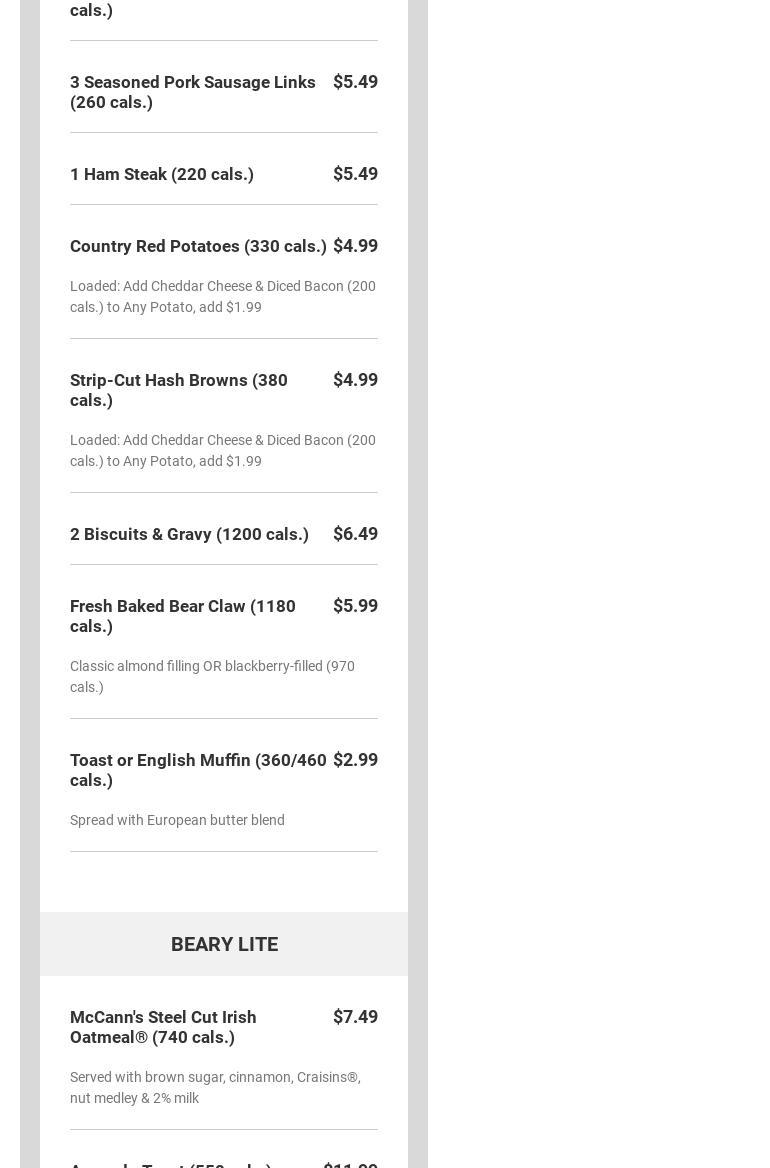This screenshot has height=1168, width=770.
Task: Click the $4.99 price for Strip-Cut Hash Browns
Action: pos(355,380)
